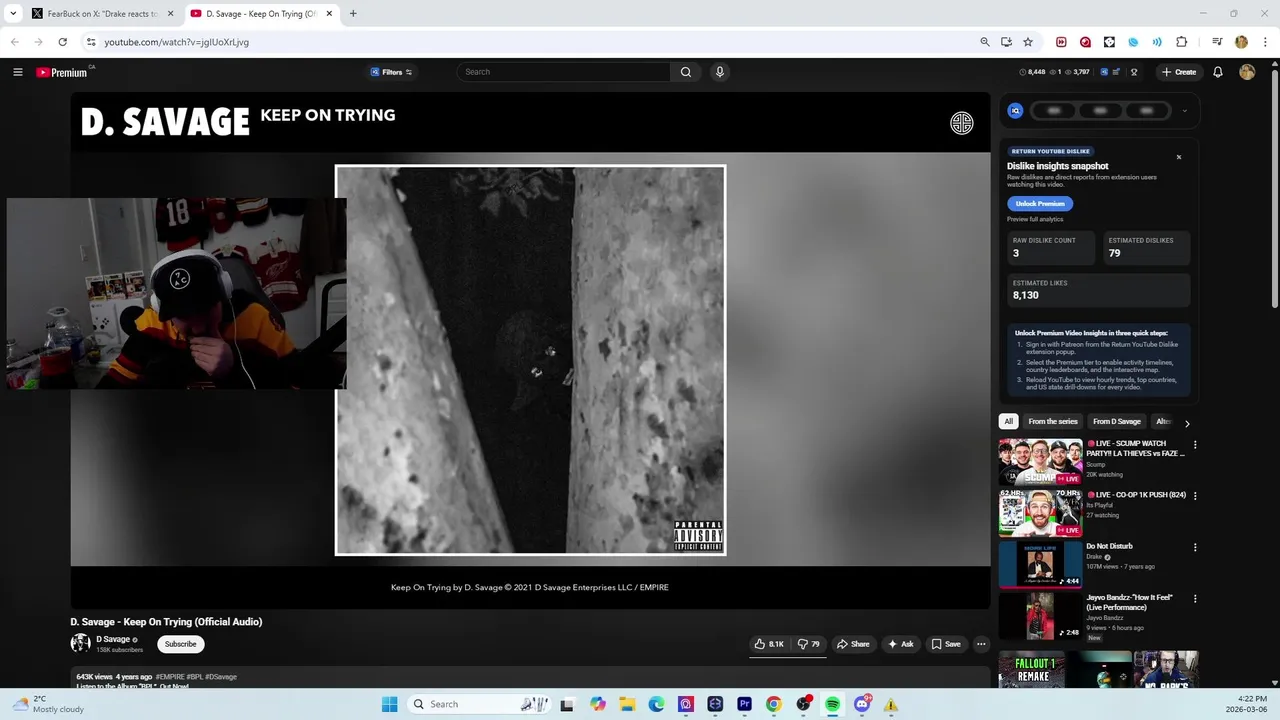Image resolution: width=1280 pixels, height=720 pixels.
Task: Open the Windows Start menu
Action: (389, 704)
